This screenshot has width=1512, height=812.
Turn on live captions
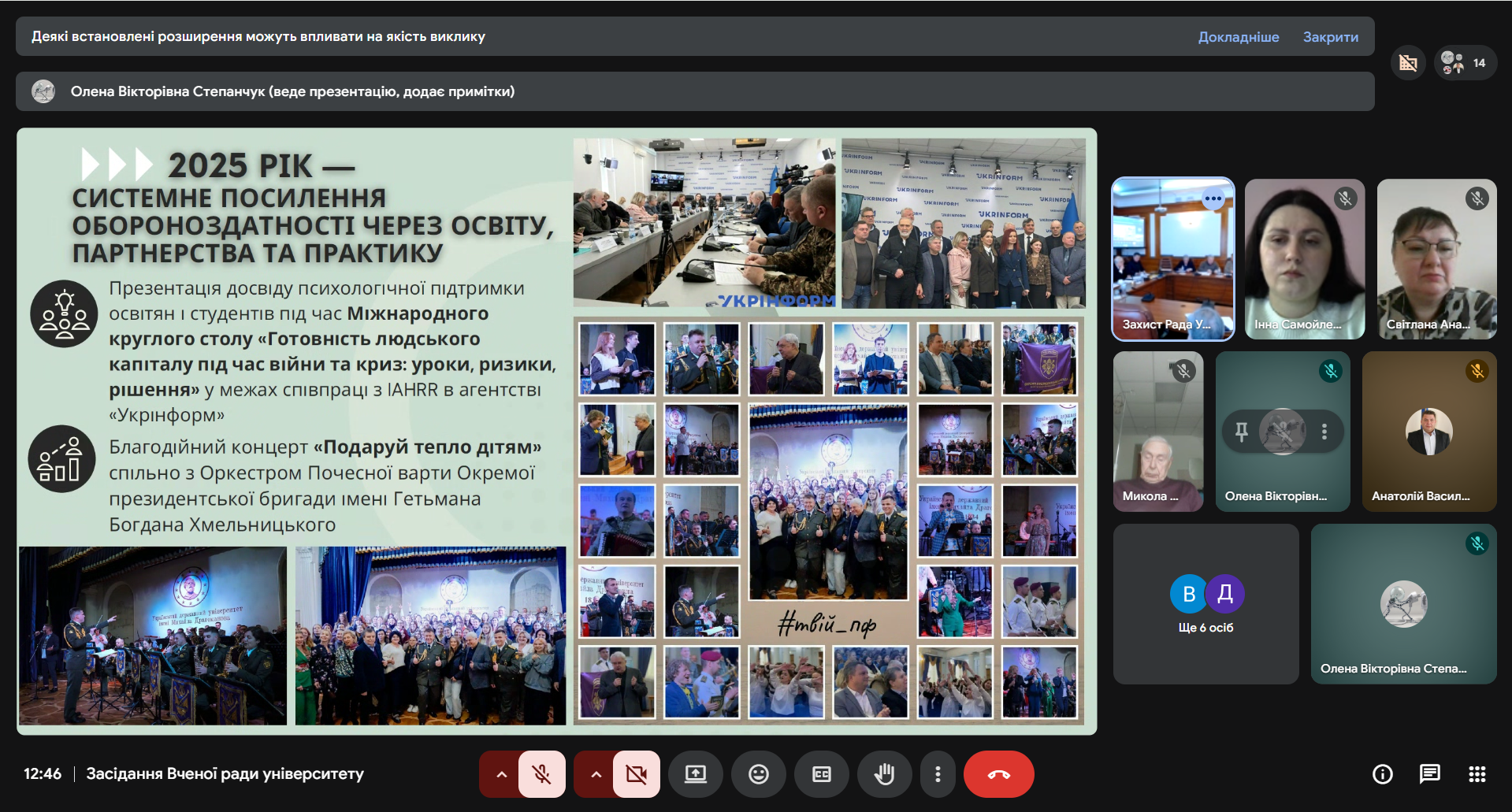pos(822,774)
